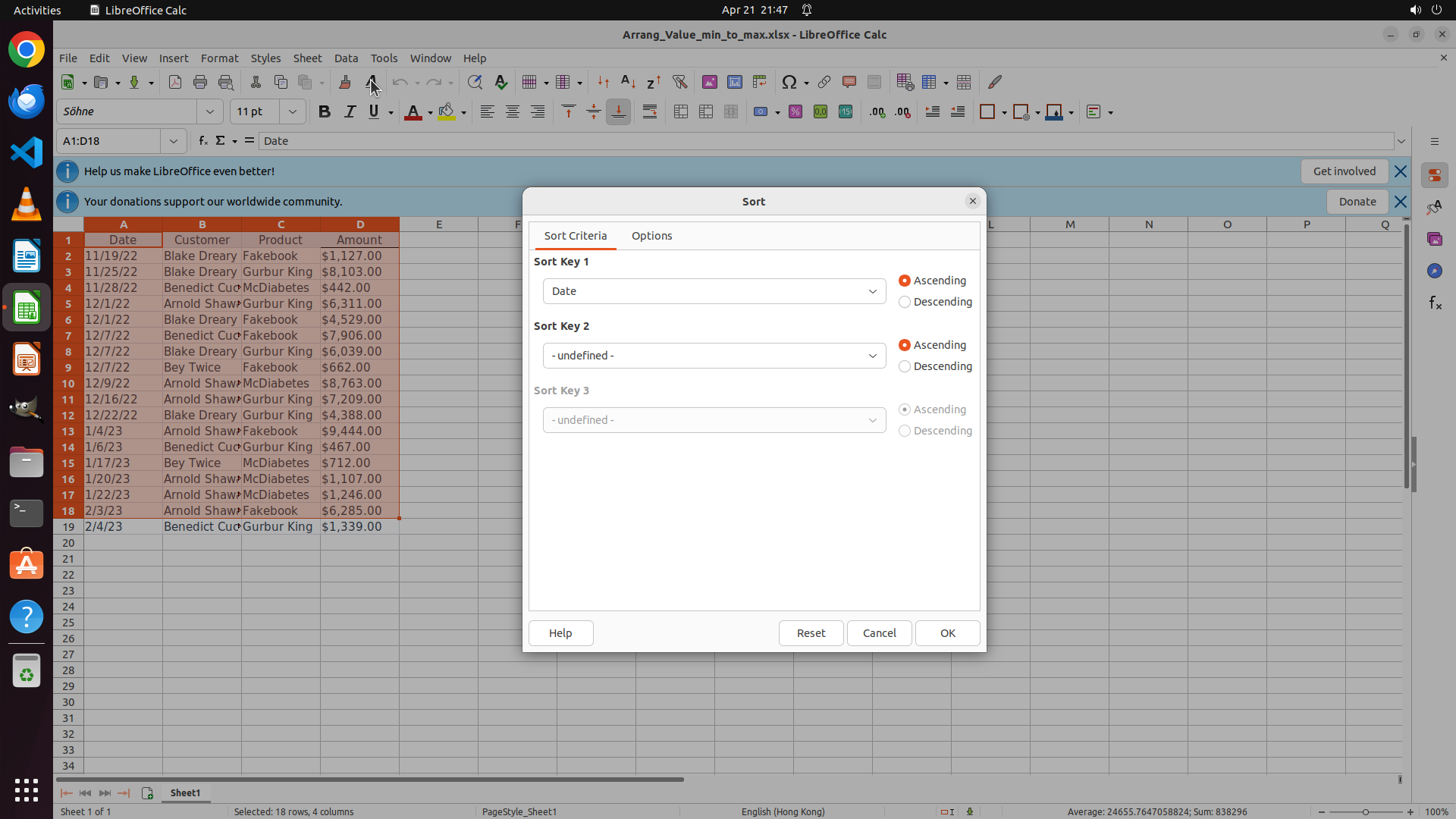Select Ascending for Sort Key 2
1456x819 pixels.
coord(905,345)
